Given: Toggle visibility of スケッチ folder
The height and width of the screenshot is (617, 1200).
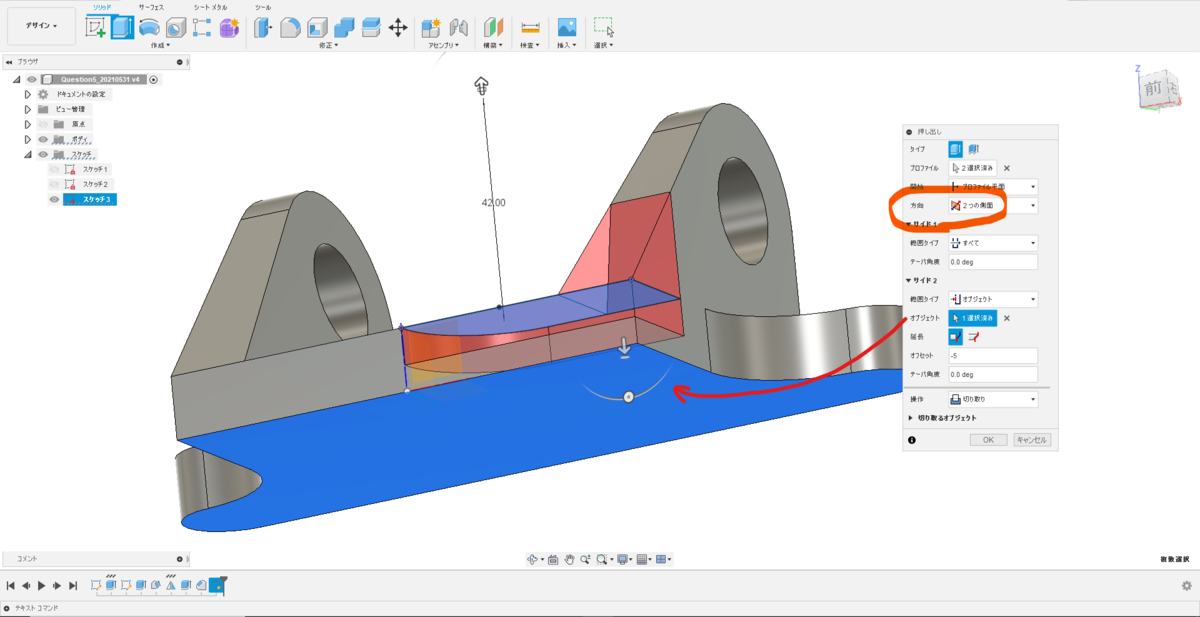Looking at the screenshot, I should pyautogui.click(x=44, y=154).
